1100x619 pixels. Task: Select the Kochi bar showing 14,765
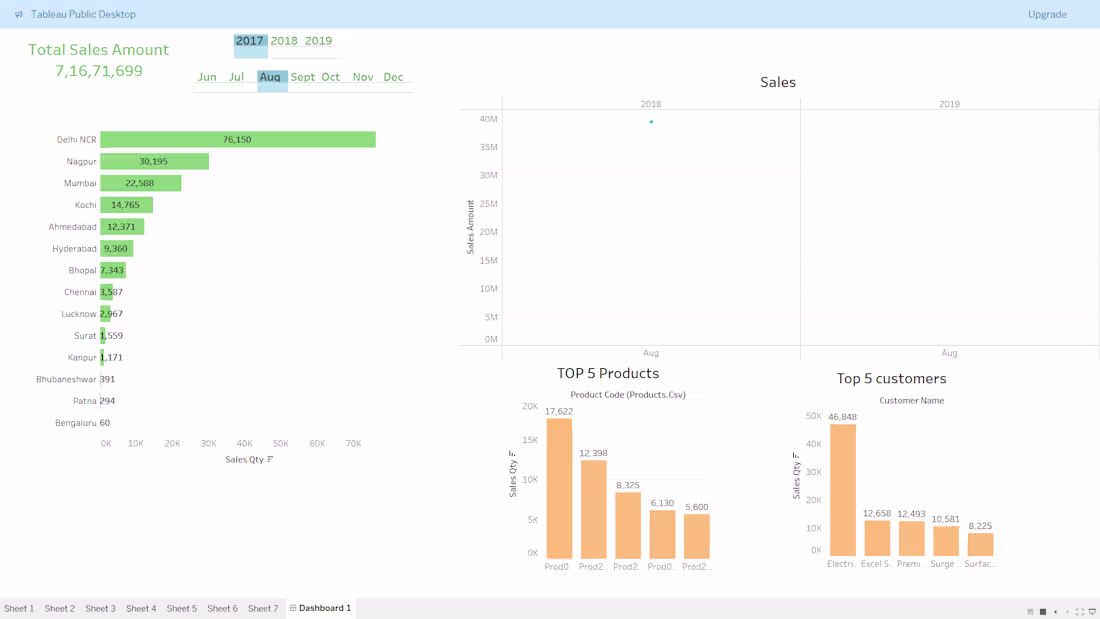[x=126, y=205]
